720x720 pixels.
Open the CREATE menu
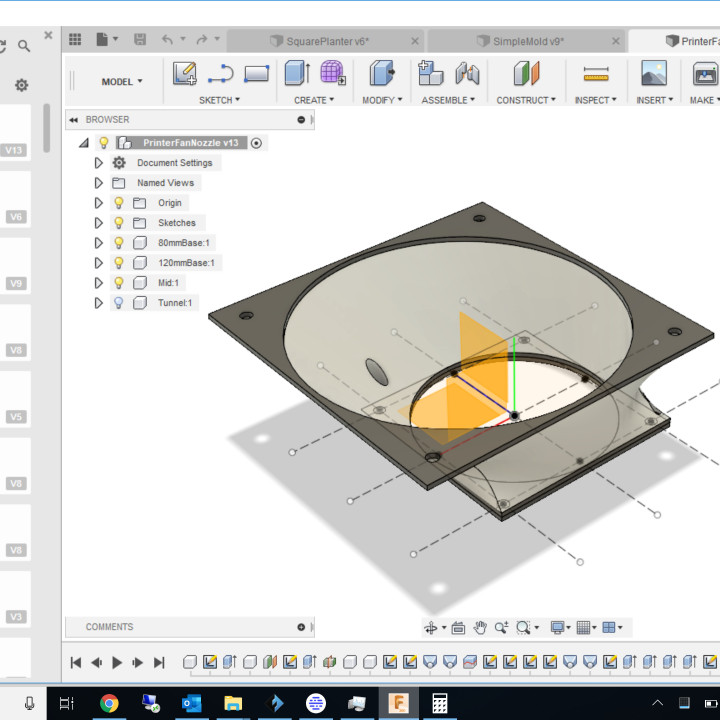(x=314, y=100)
